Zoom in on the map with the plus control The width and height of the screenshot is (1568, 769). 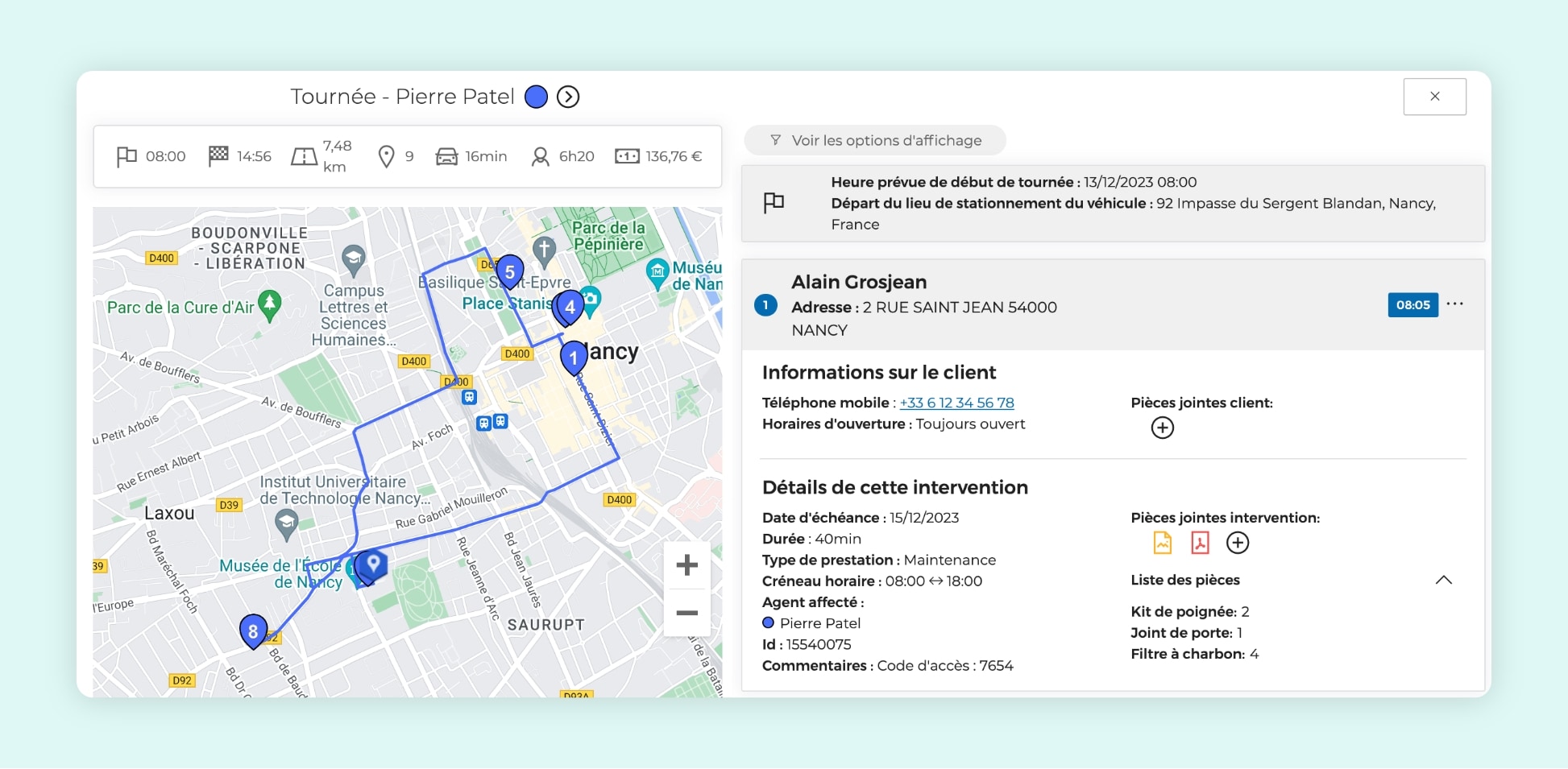(x=687, y=564)
